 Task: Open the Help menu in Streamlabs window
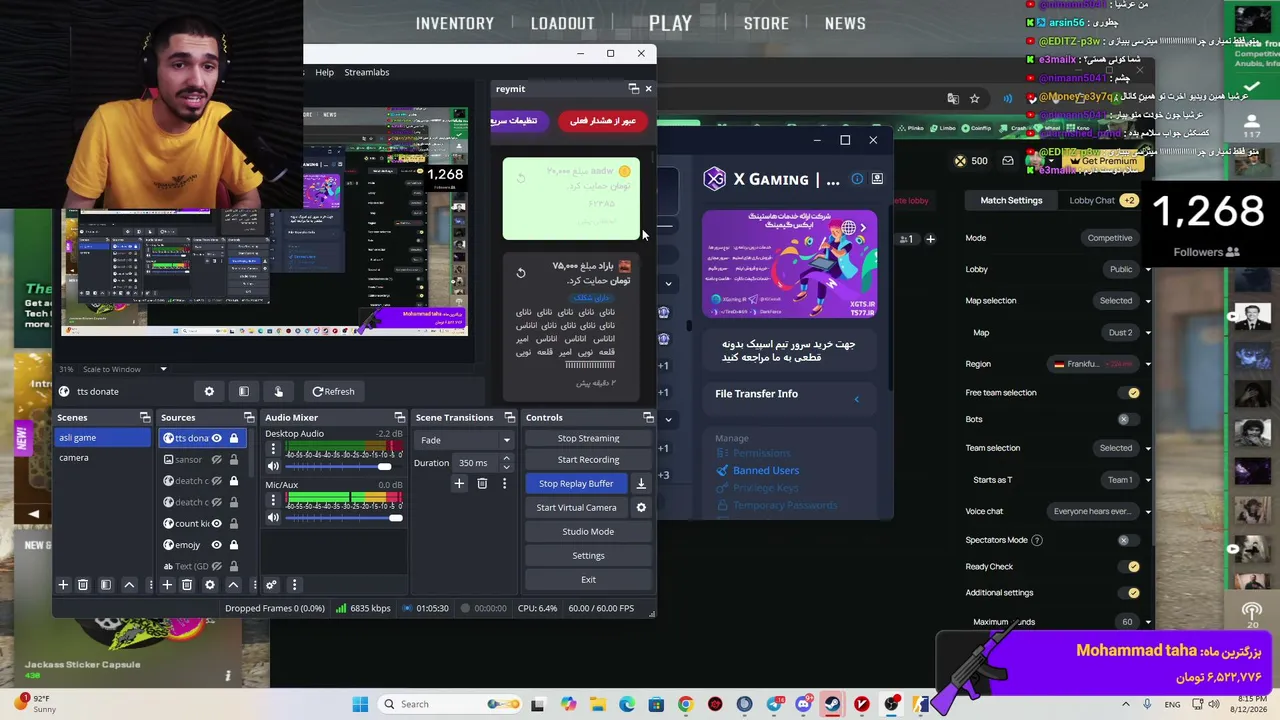click(325, 72)
